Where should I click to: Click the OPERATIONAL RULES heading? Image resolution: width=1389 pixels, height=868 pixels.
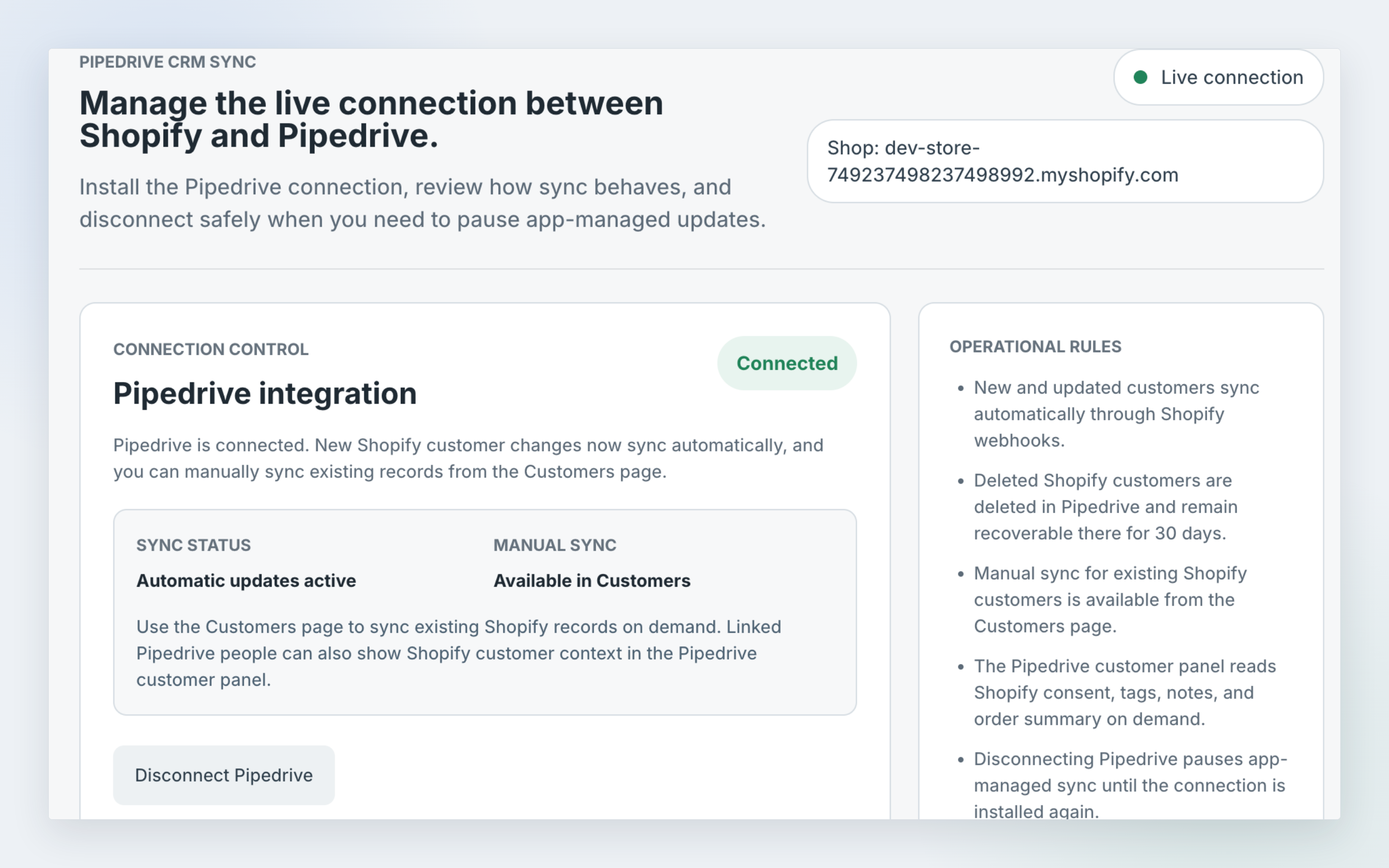[1035, 347]
